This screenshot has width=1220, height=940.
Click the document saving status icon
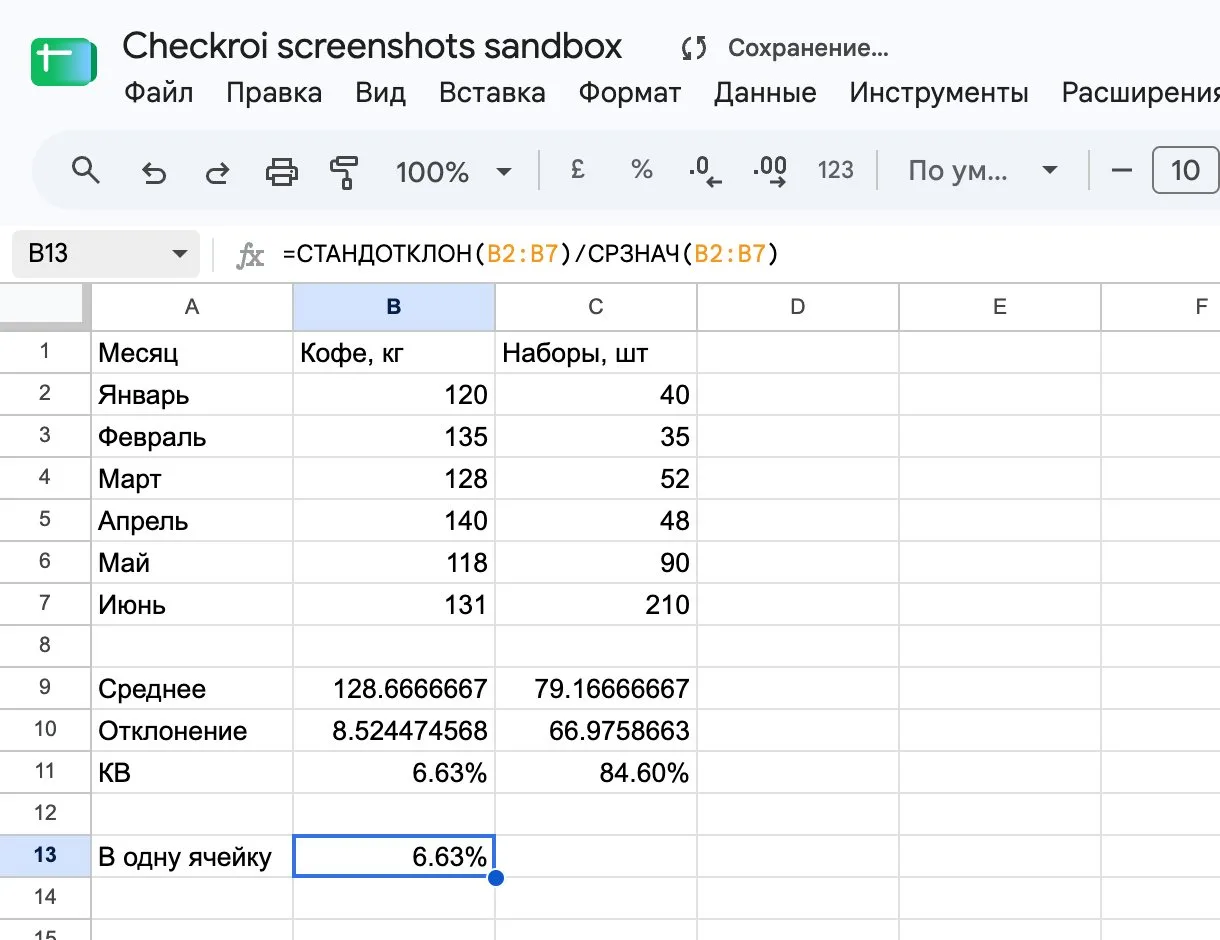(x=693, y=47)
